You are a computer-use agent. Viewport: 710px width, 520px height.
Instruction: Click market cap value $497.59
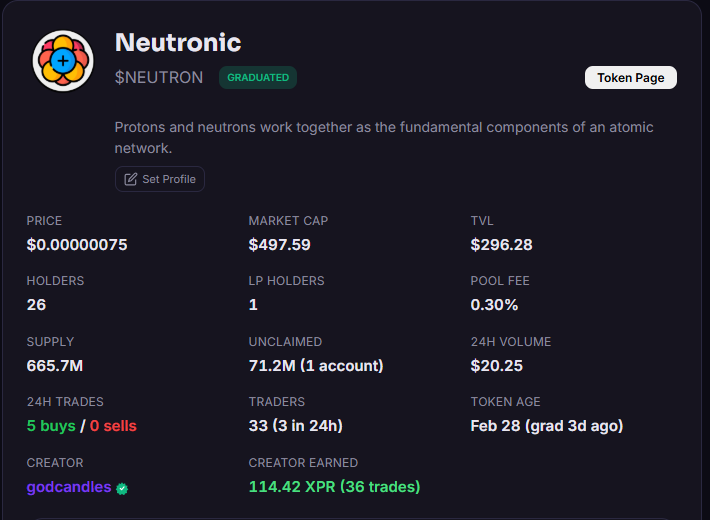(x=279, y=245)
